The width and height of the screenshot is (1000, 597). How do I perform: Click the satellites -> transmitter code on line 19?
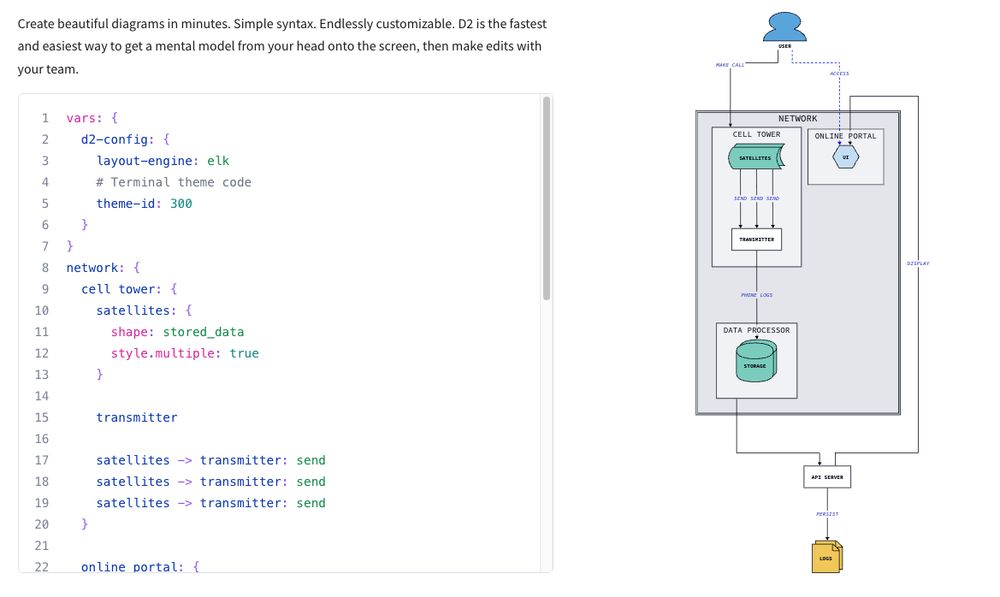pyautogui.click(x=210, y=503)
